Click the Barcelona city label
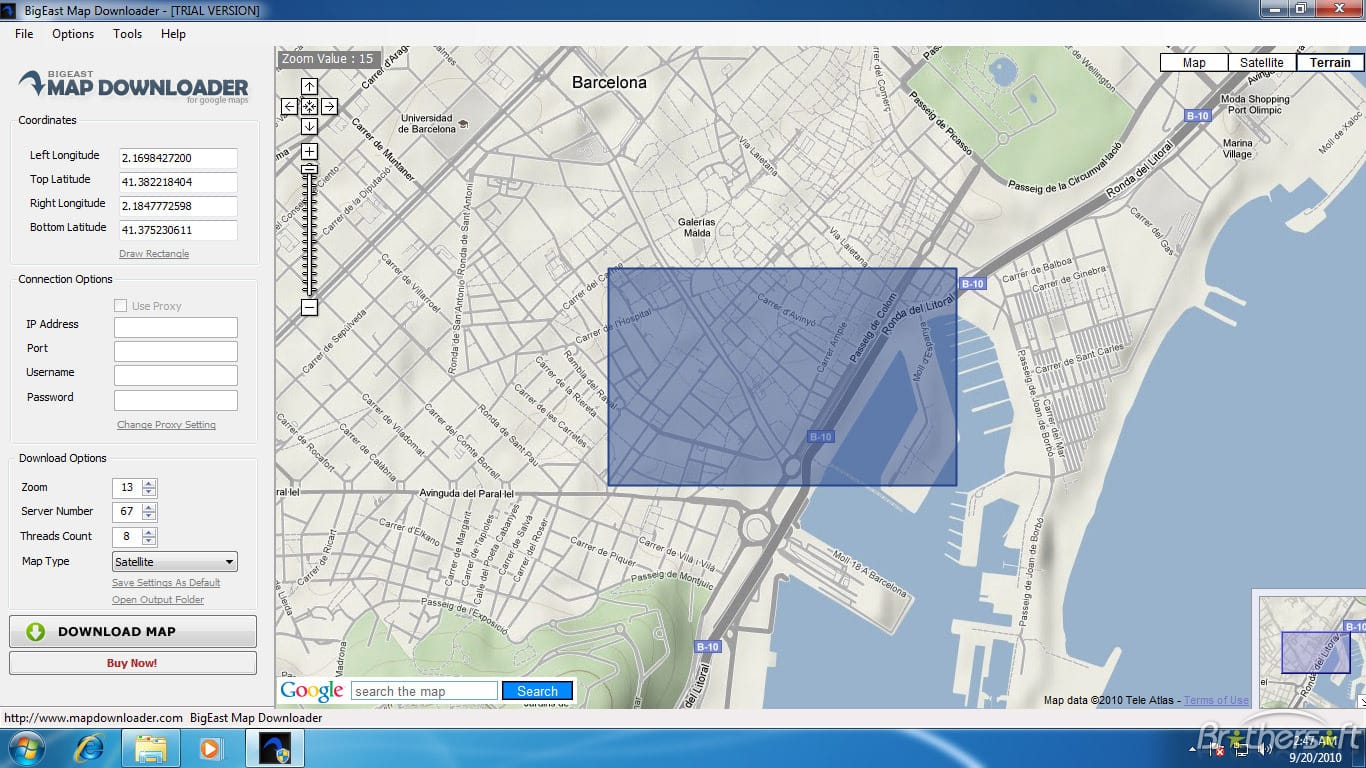The height and width of the screenshot is (768, 1366). coord(609,83)
